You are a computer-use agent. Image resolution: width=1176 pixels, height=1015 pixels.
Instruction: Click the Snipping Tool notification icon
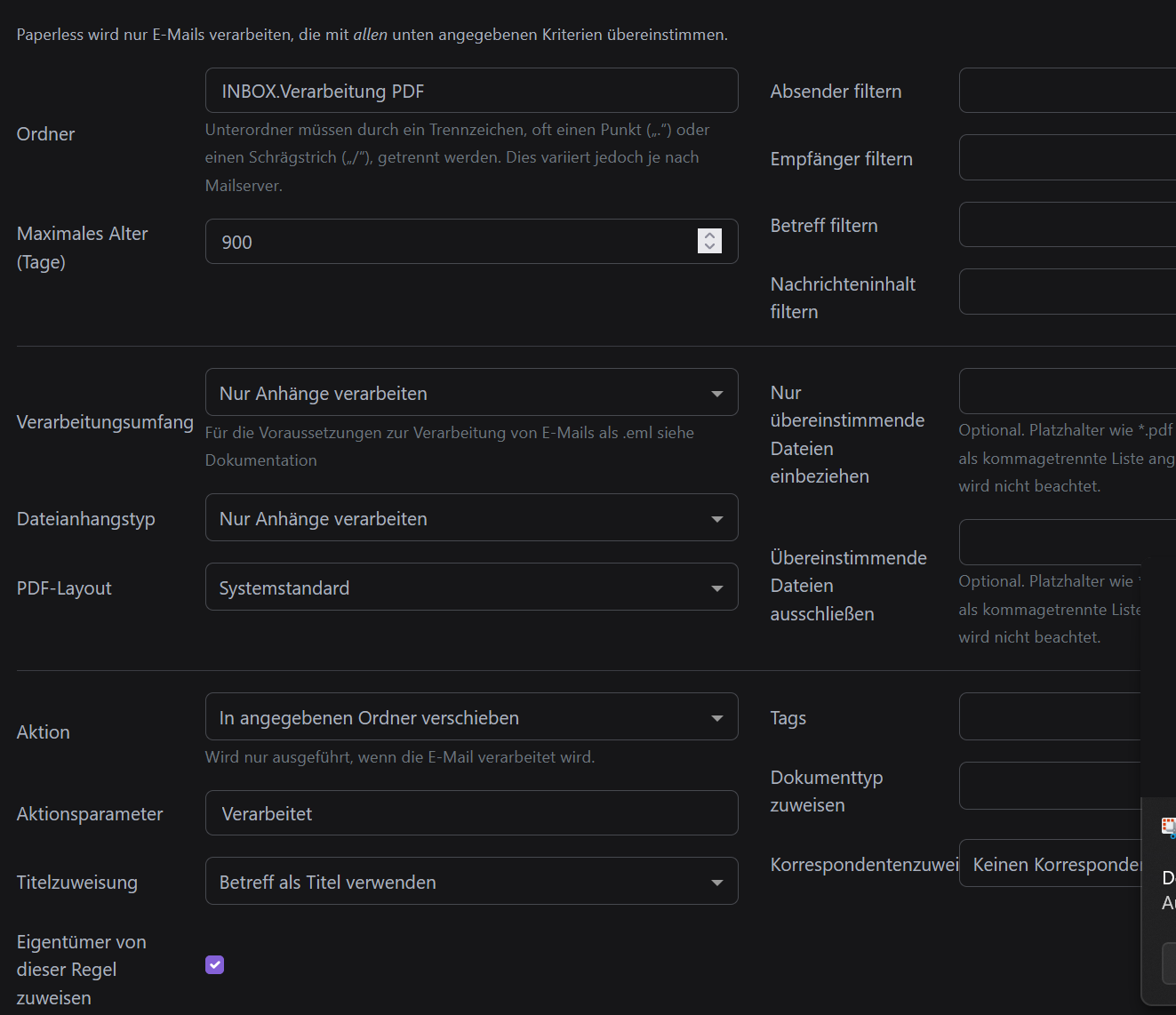(1169, 827)
